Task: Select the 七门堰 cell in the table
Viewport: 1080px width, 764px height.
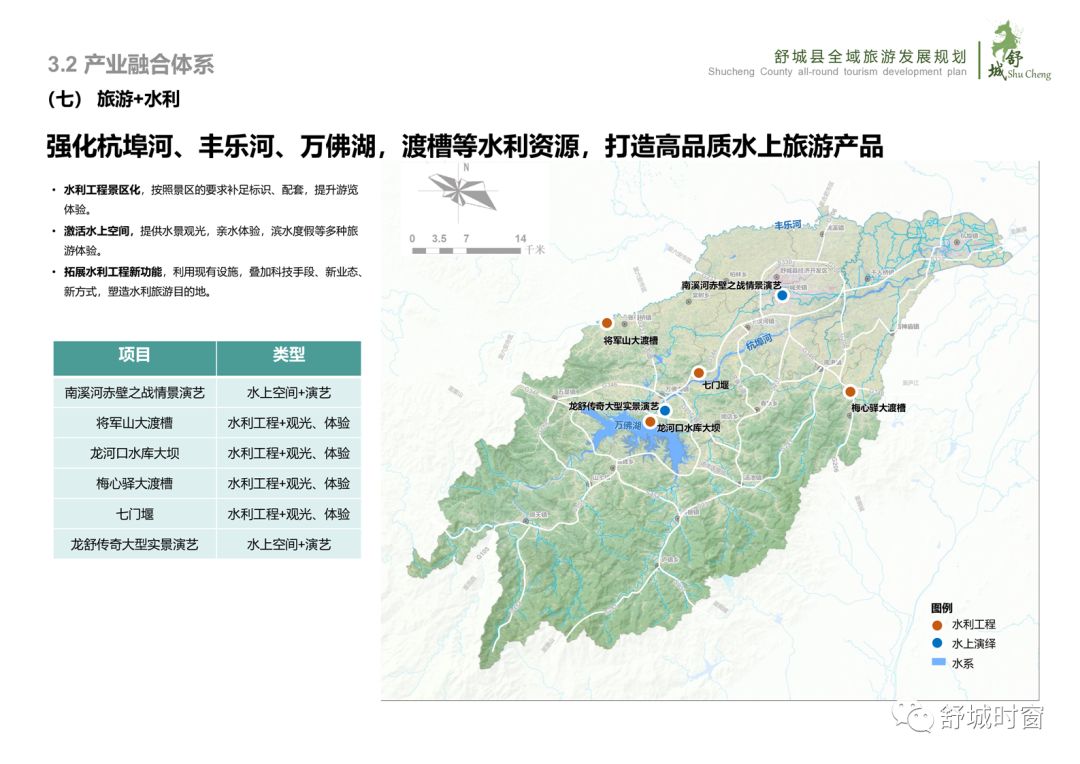Action: click(134, 514)
